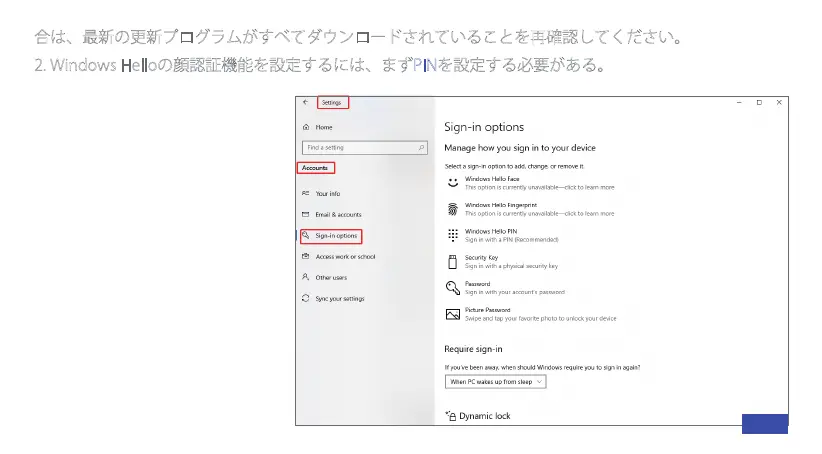
Task: Click the Sign-in options key icon
Action: pos(306,235)
